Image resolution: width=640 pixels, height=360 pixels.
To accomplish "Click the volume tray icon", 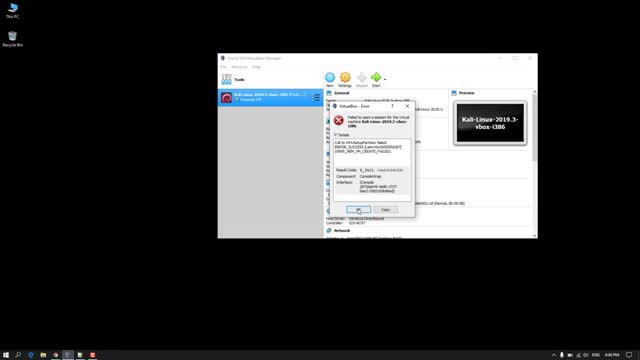I will point(586,355).
